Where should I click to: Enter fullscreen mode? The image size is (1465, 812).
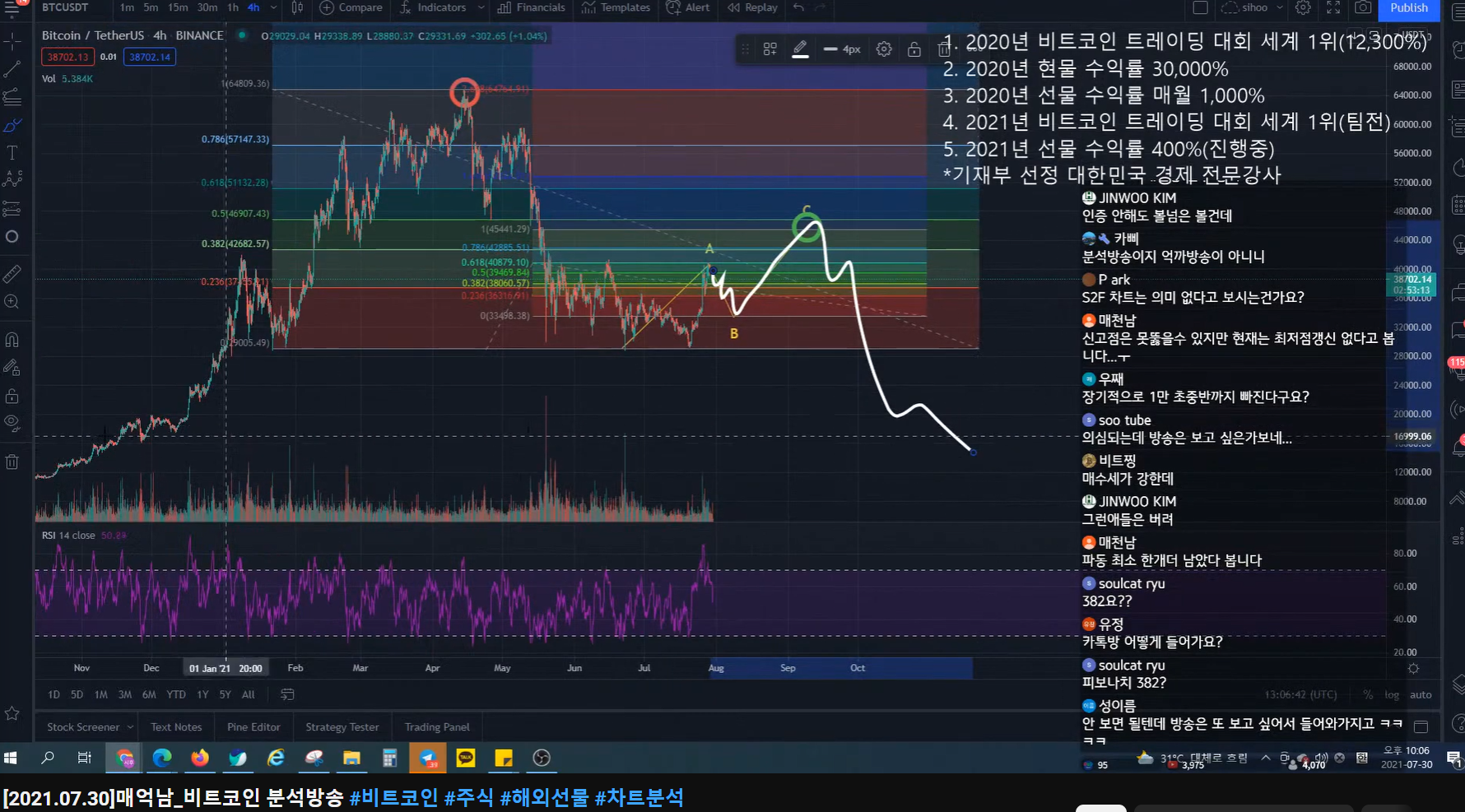click(1333, 7)
